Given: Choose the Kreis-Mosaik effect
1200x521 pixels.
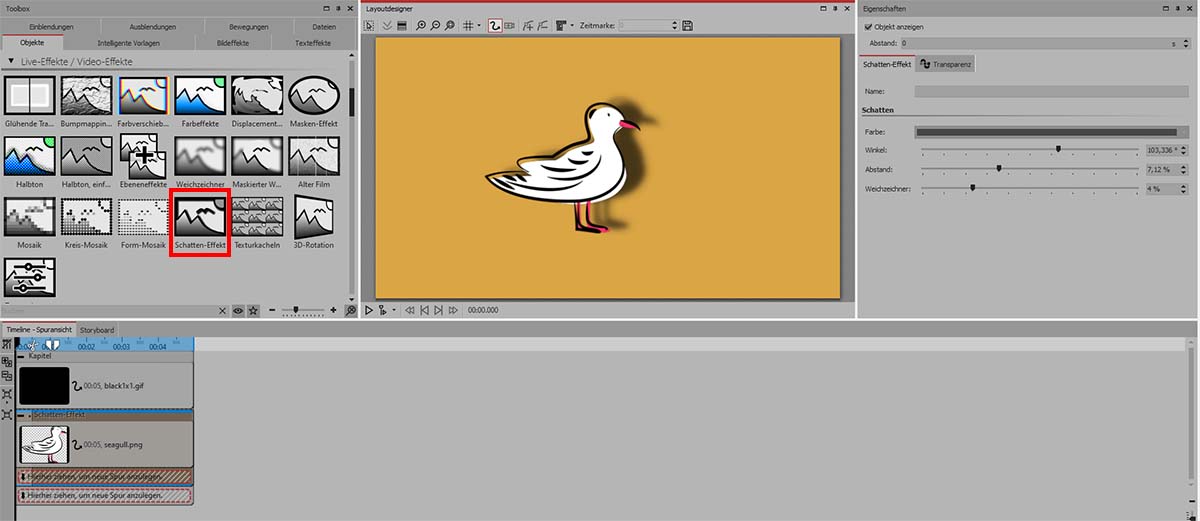Looking at the screenshot, I should pyautogui.click(x=86, y=217).
